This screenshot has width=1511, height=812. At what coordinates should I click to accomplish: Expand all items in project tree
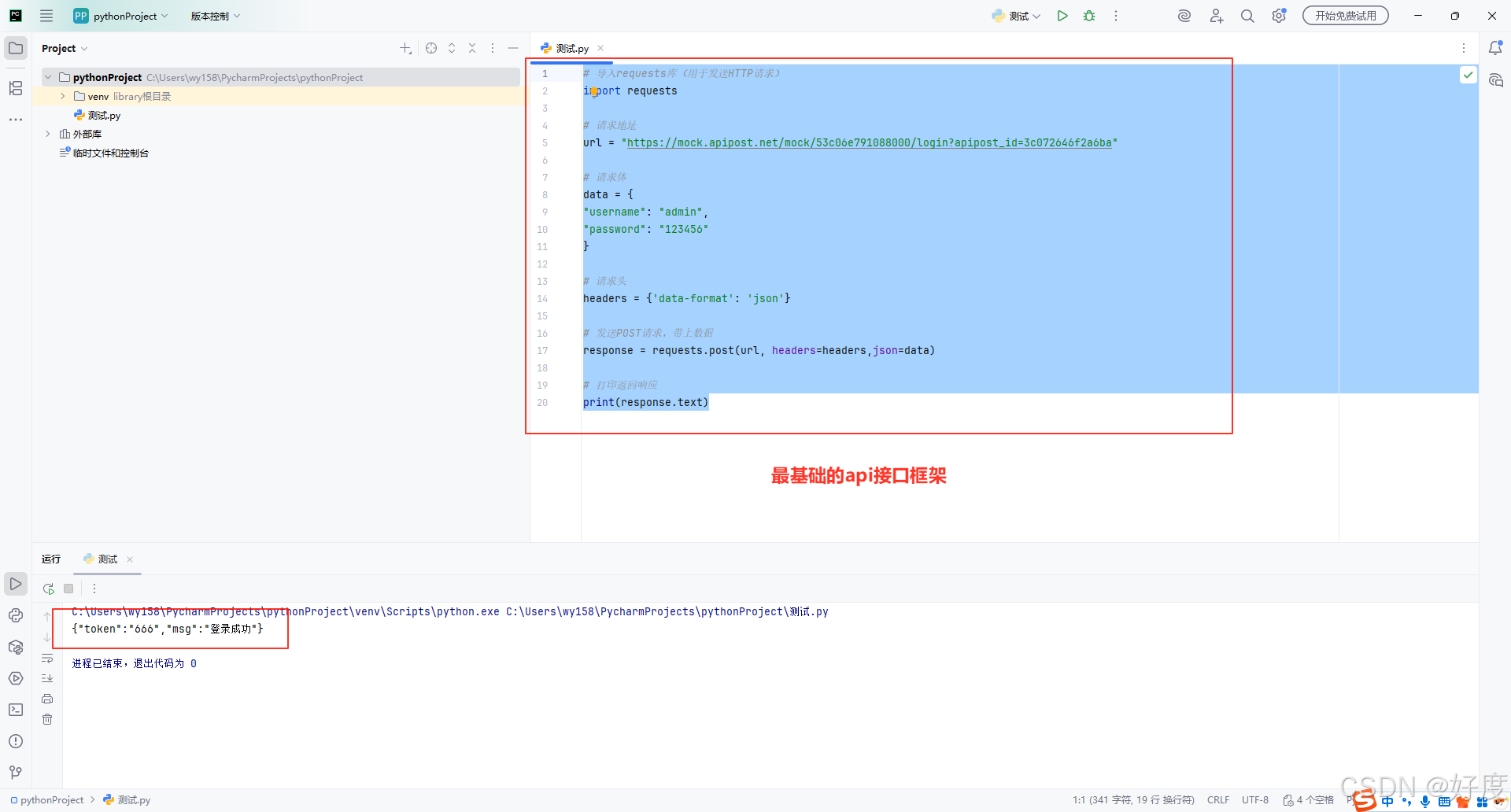pyautogui.click(x=452, y=48)
